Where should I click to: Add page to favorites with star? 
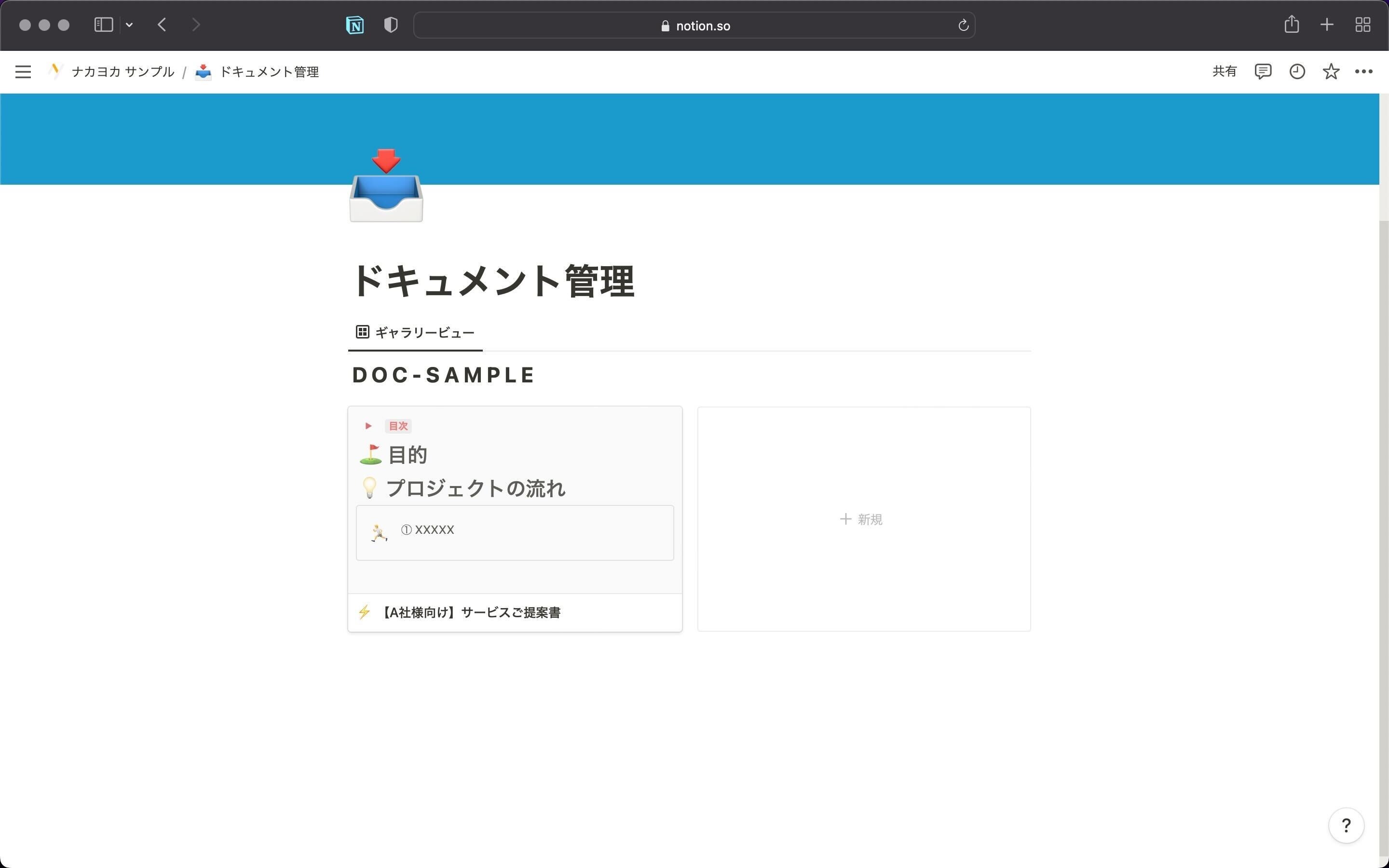point(1331,71)
